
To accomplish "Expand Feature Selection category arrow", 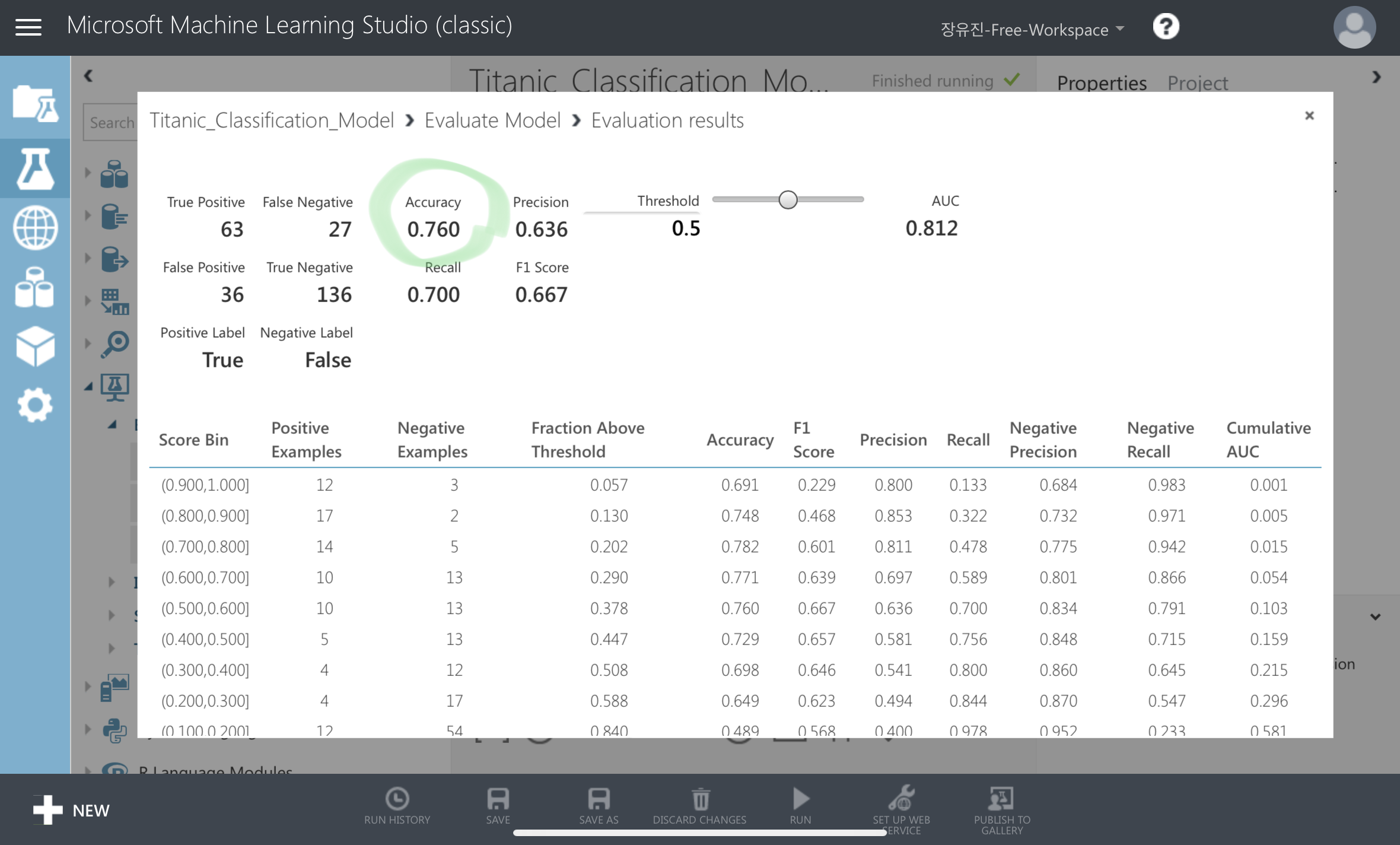I will click(88, 344).
